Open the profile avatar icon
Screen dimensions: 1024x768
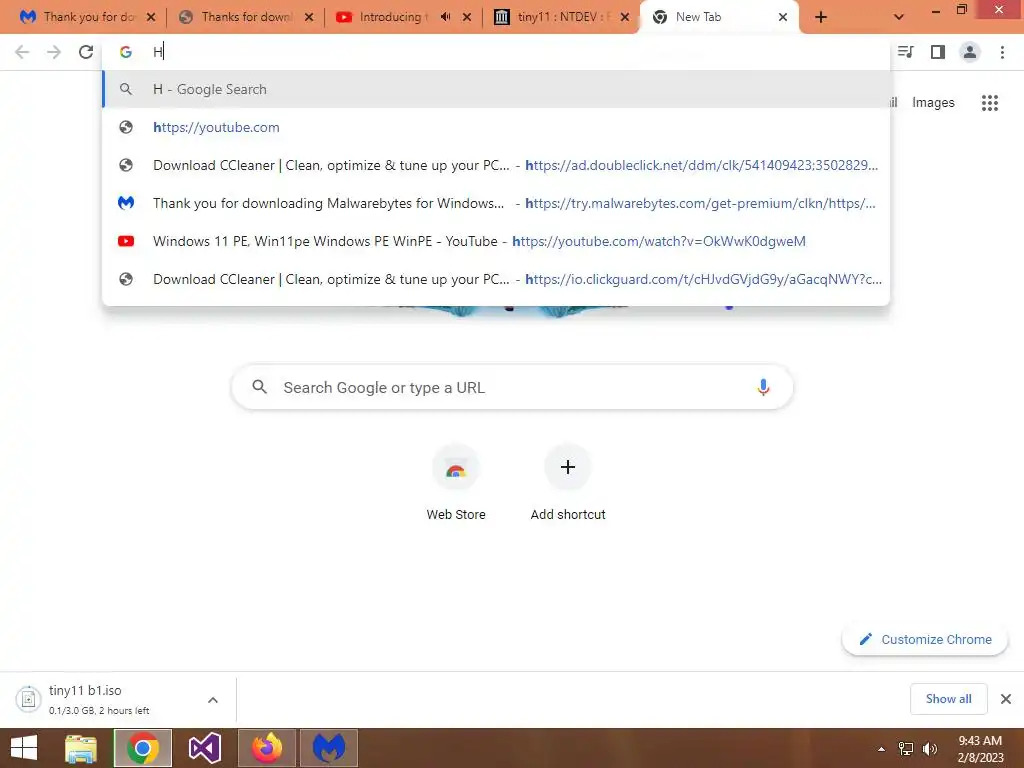pos(970,52)
